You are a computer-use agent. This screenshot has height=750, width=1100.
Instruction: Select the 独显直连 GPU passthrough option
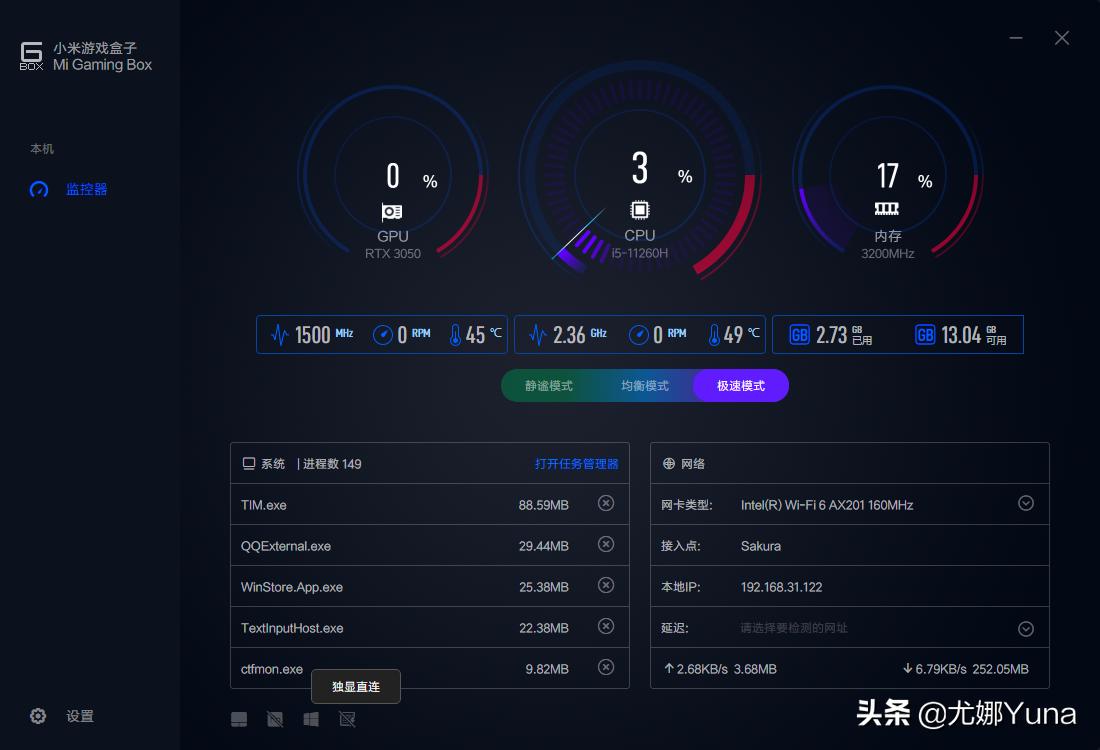(355, 687)
